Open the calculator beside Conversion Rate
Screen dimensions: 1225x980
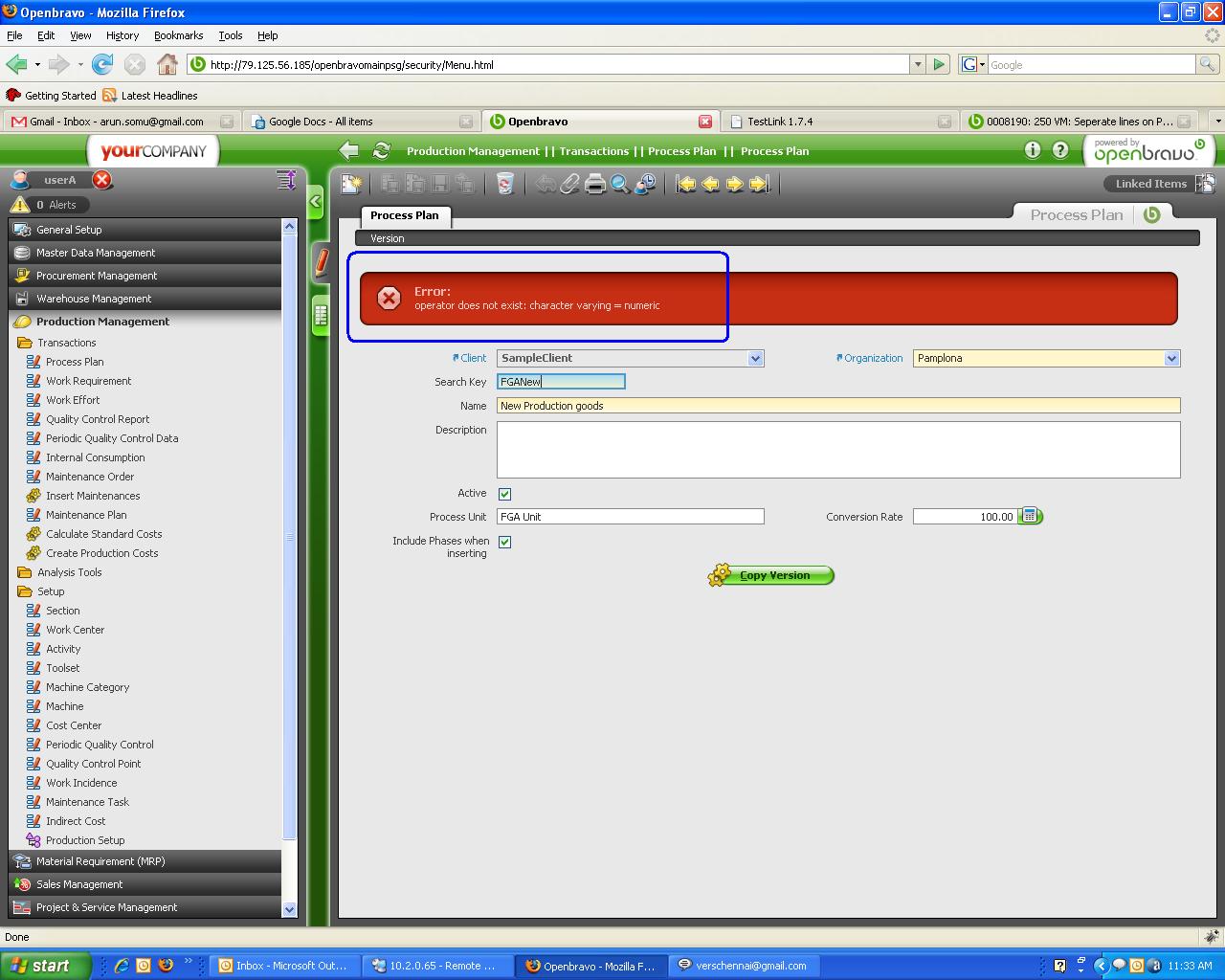click(1030, 517)
